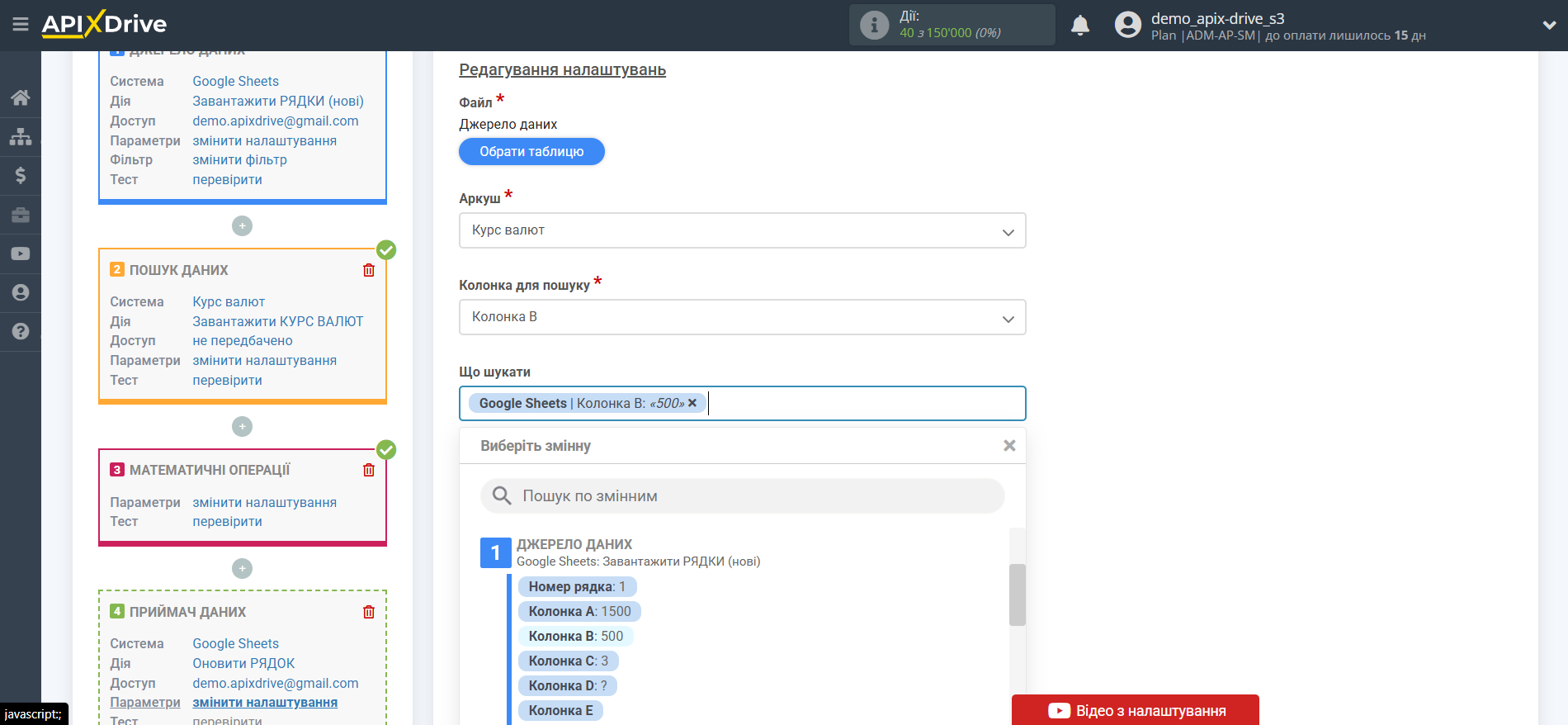Close the Виберіть змінну panel

[x=1008, y=446]
